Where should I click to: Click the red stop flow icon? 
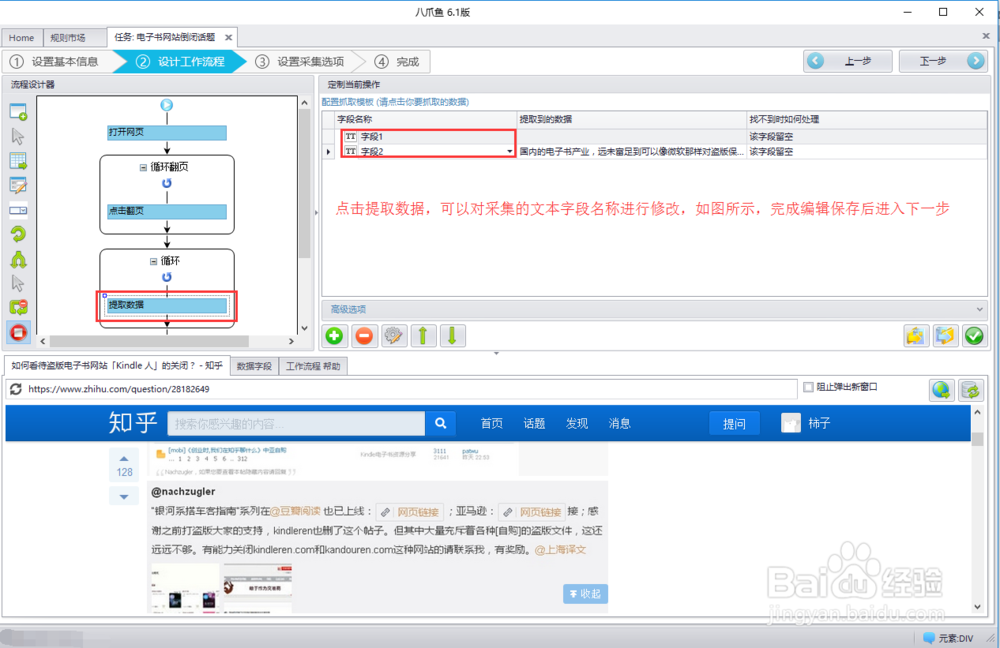pyautogui.click(x=18, y=332)
